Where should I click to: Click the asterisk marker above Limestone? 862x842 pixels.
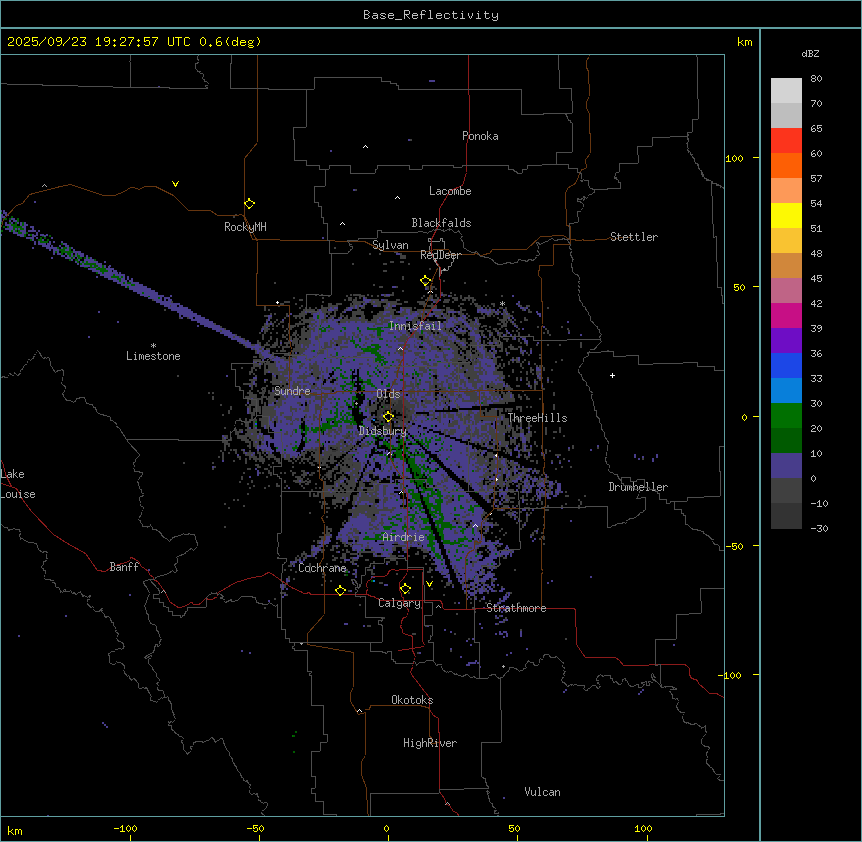pyautogui.click(x=153, y=345)
